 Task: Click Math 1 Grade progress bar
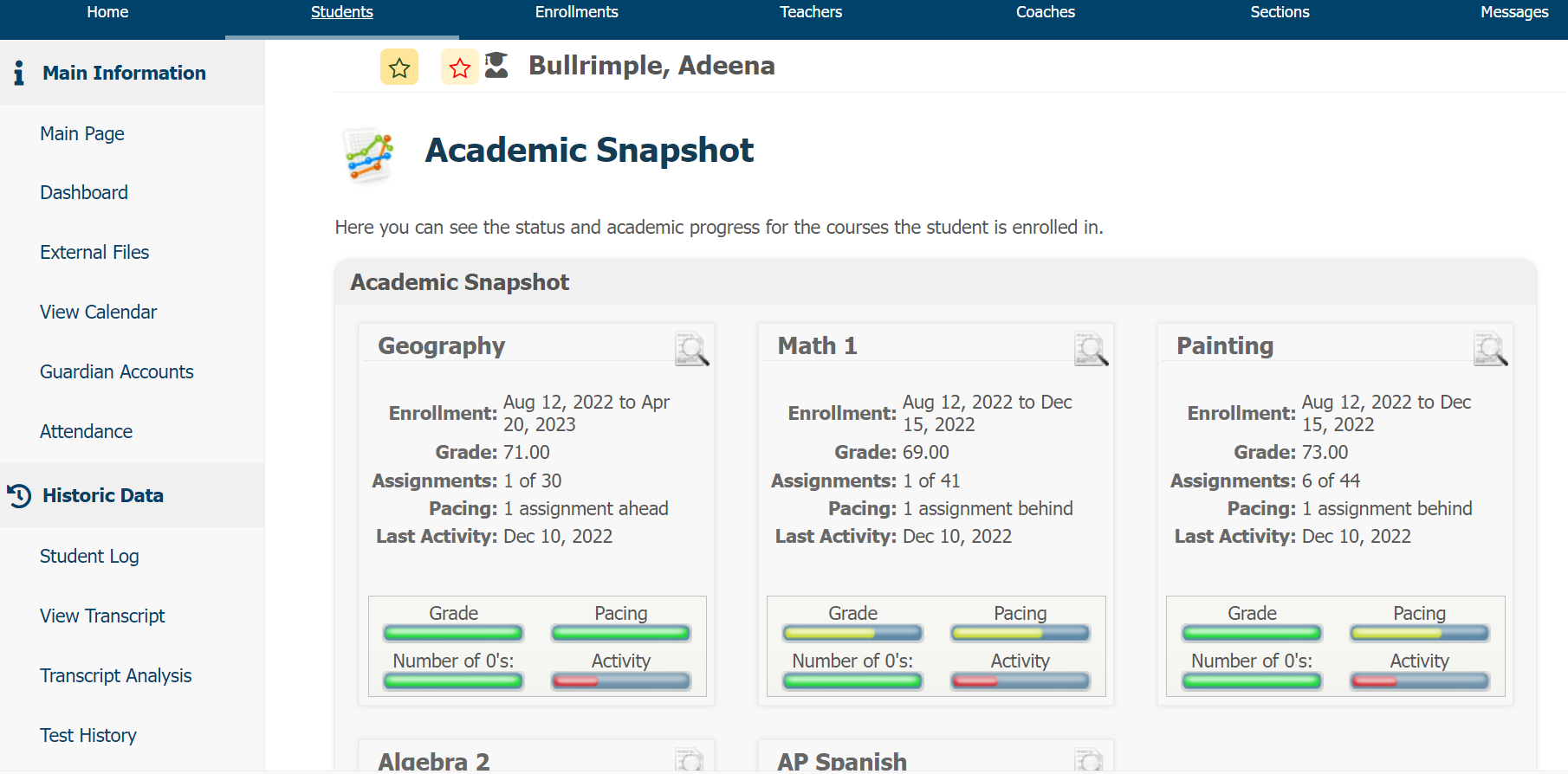pyautogui.click(x=852, y=634)
